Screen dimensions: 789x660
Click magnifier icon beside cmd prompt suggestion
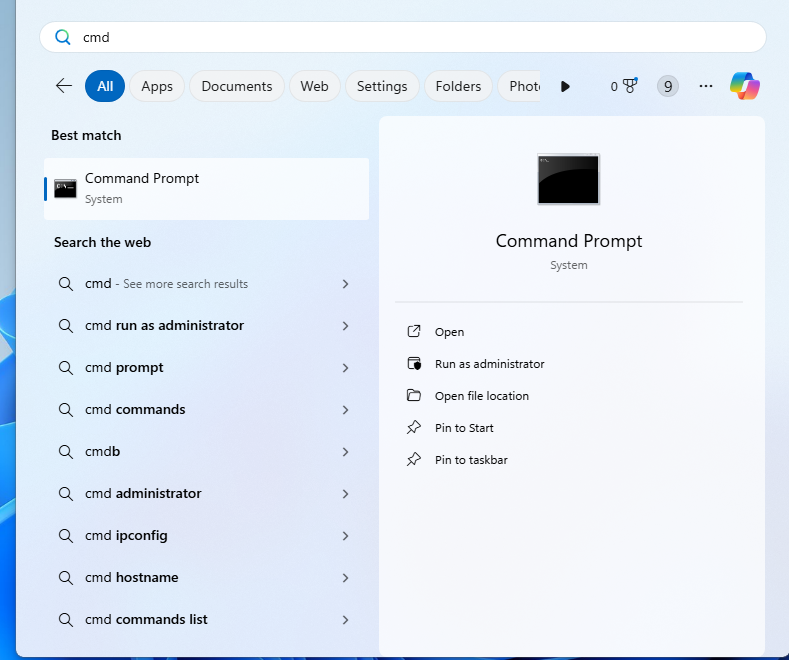[65, 368]
